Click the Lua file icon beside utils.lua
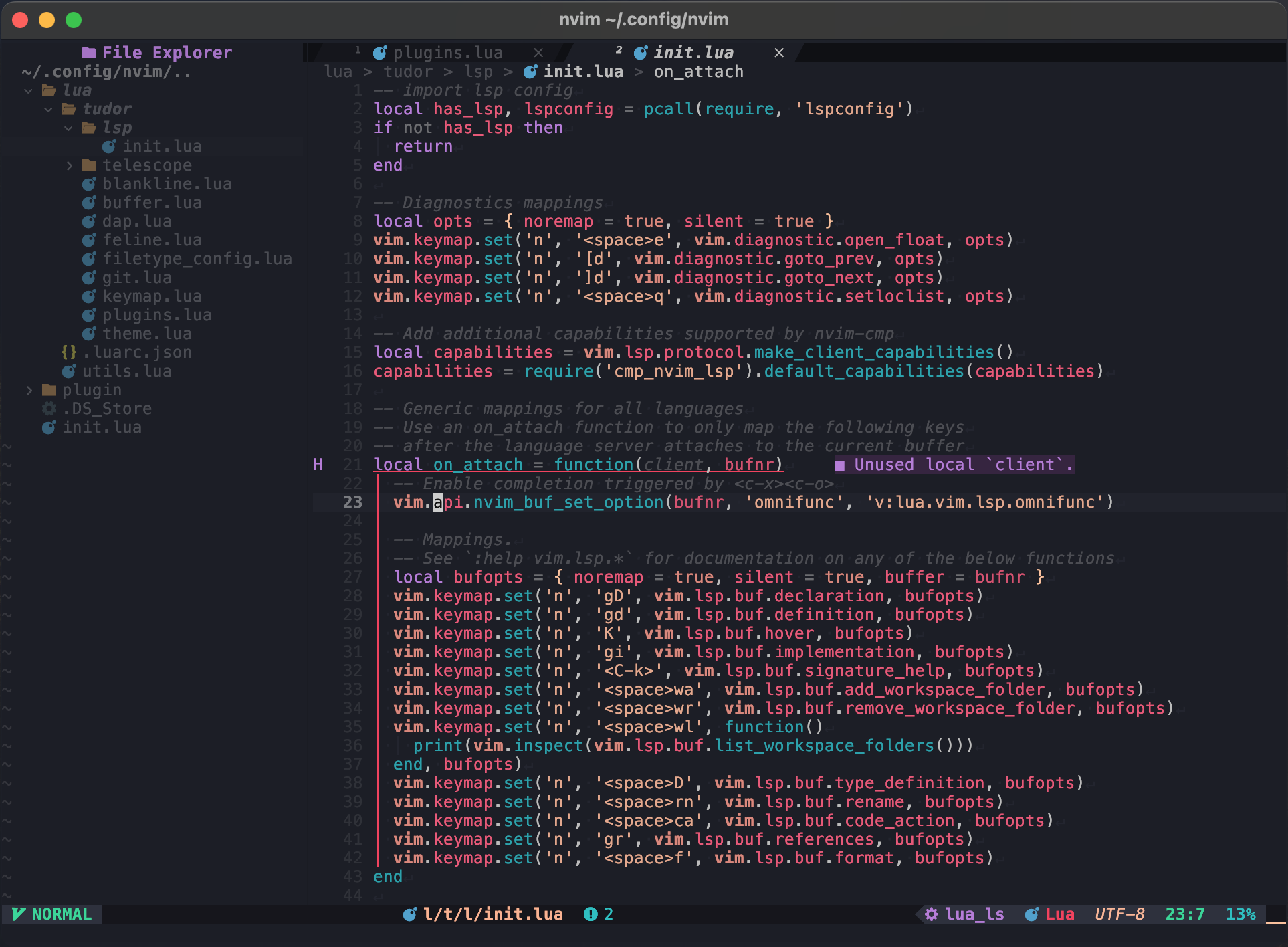This screenshot has width=1288, height=947. pos(69,371)
